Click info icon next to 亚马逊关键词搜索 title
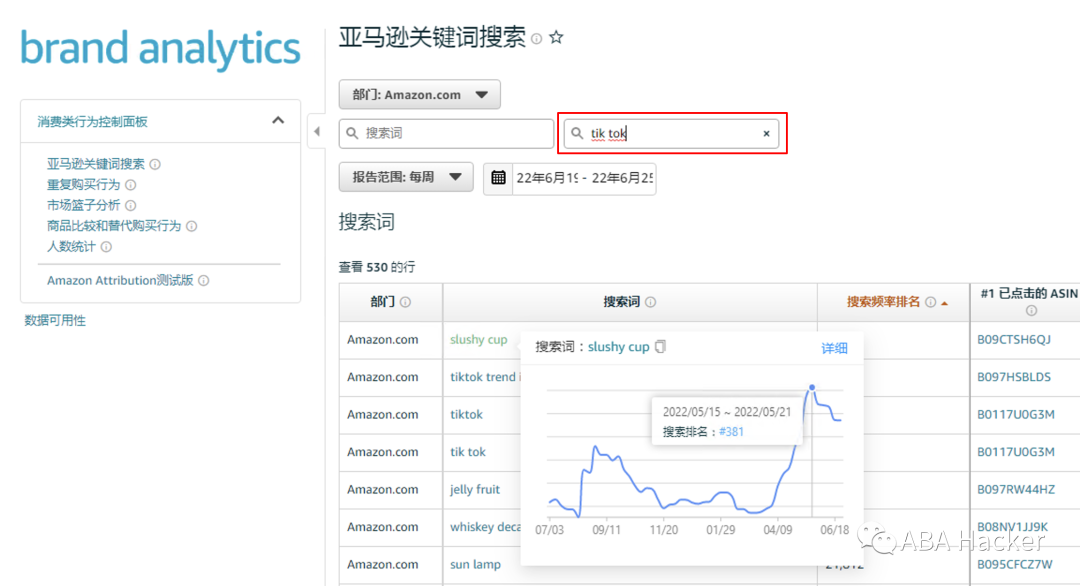This screenshot has width=1080, height=586. [x=537, y=39]
